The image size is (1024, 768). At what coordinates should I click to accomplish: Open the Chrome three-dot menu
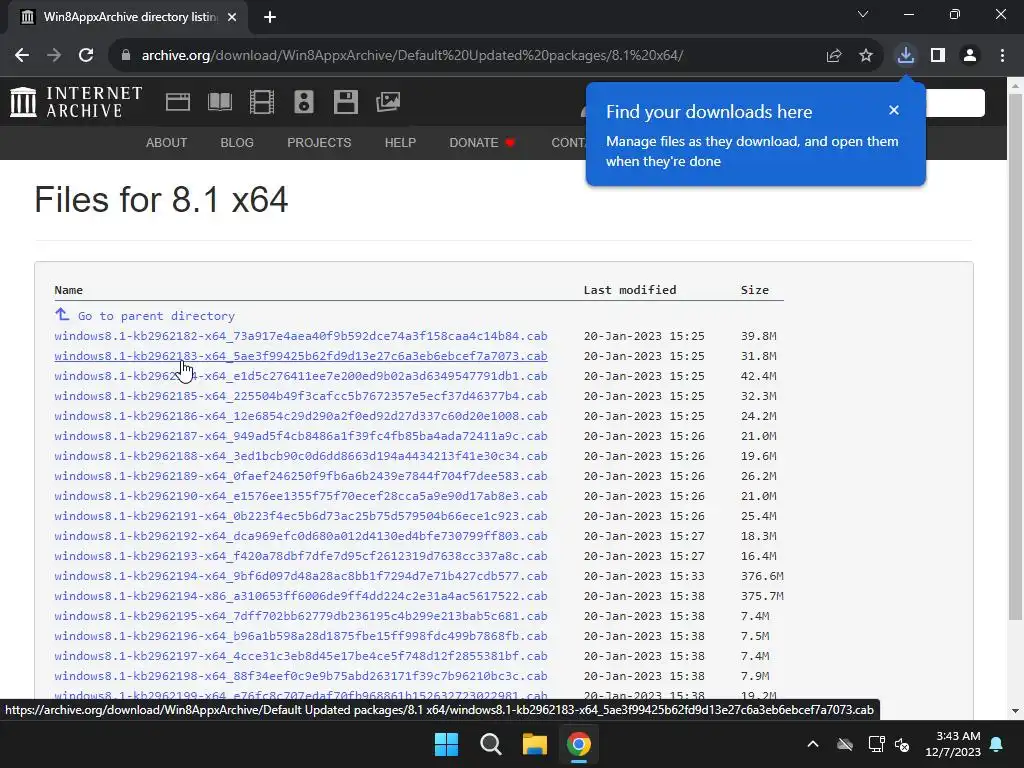pos(1002,56)
